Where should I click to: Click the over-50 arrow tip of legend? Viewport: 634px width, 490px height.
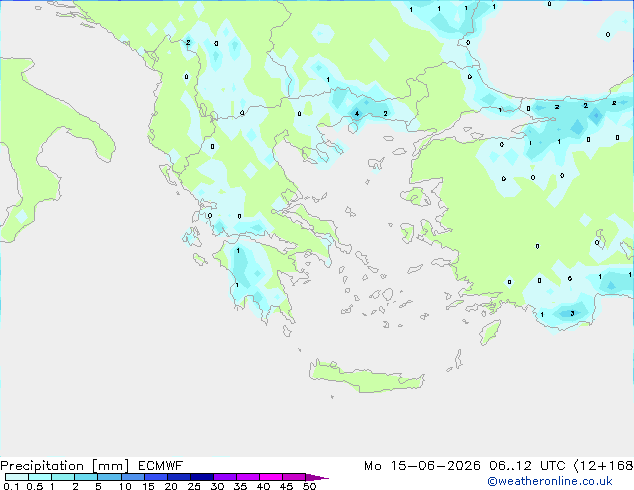[x=317, y=477]
